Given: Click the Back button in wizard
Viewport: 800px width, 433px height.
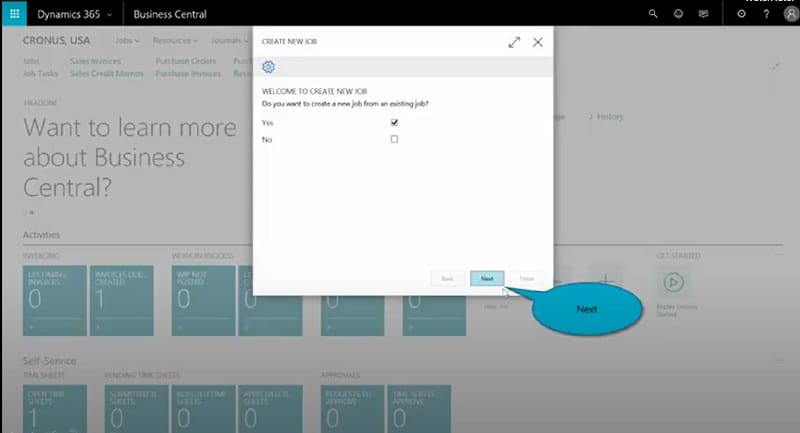Looking at the screenshot, I should tap(447, 278).
